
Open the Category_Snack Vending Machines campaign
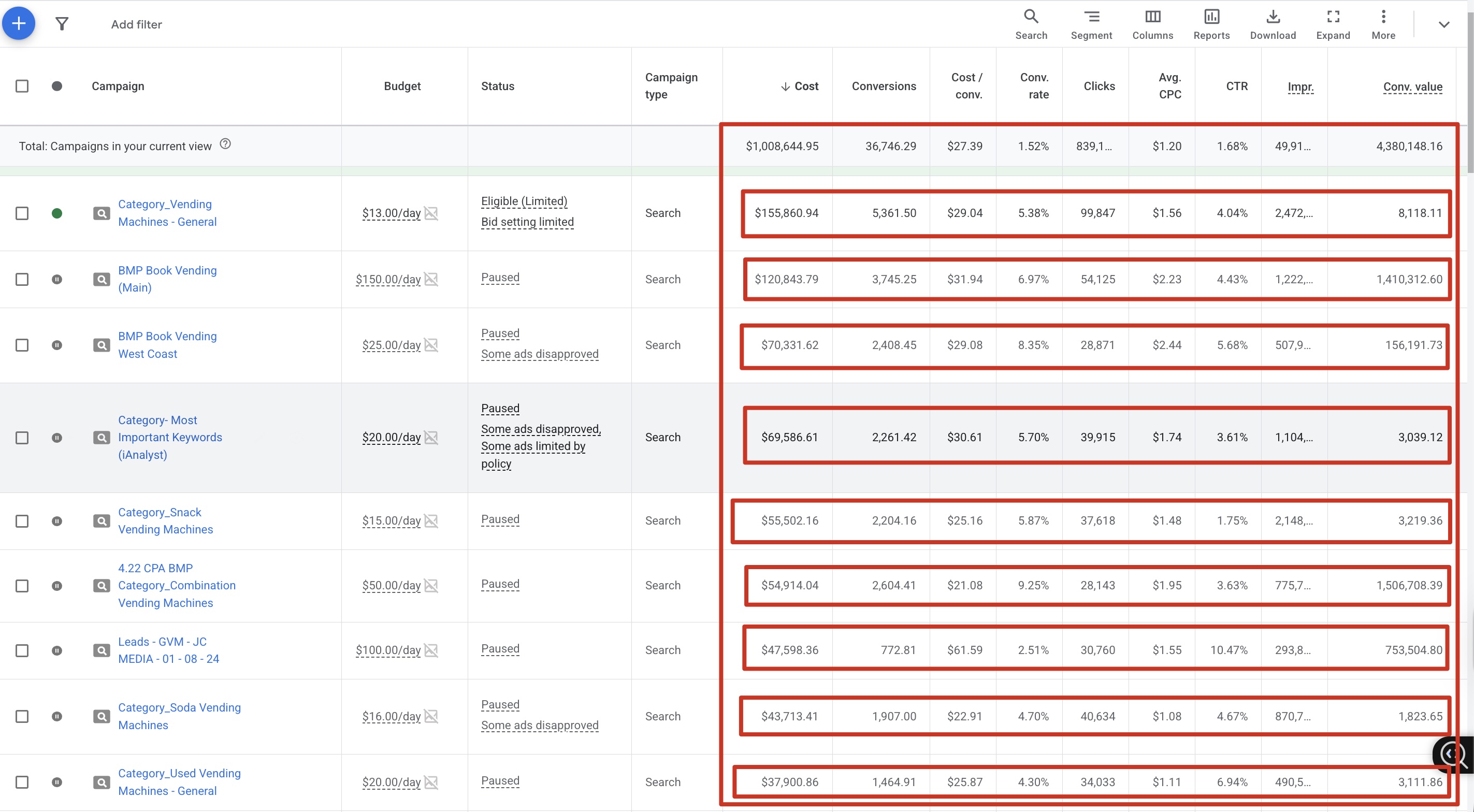tap(165, 521)
